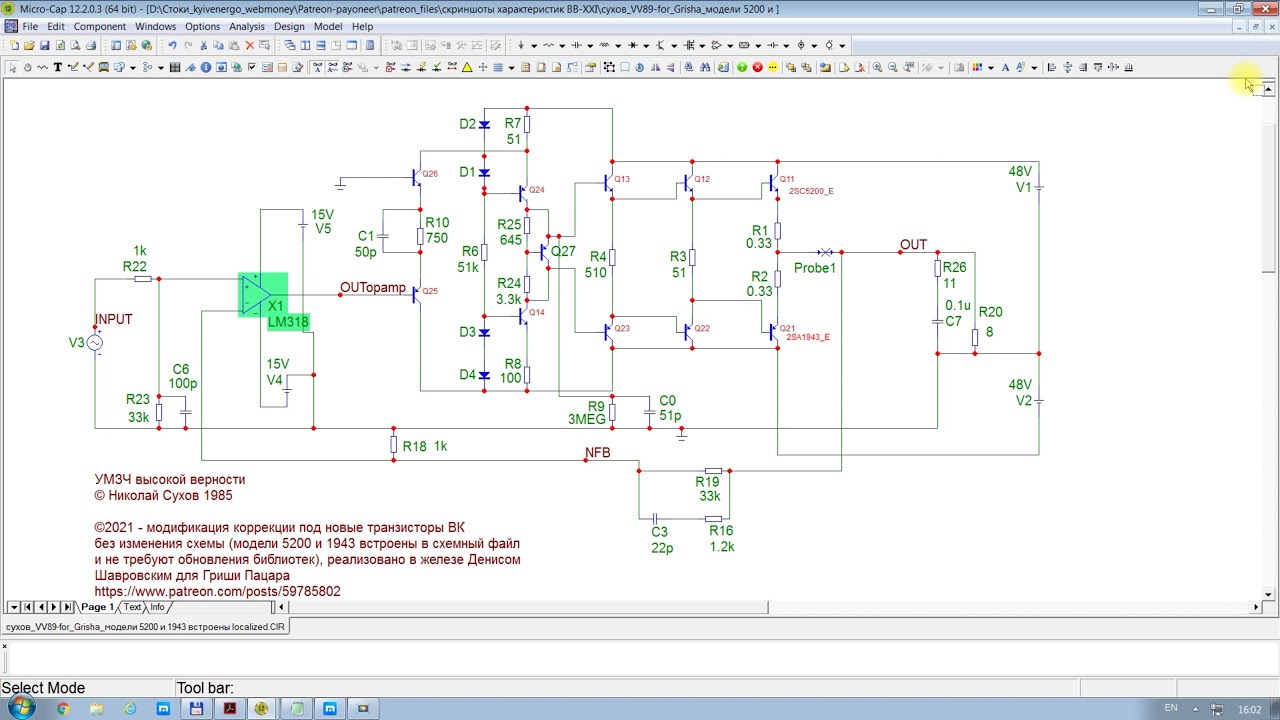Select the Page 1 tab
The width and height of the screenshot is (1280, 720).
tap(97, 607)
